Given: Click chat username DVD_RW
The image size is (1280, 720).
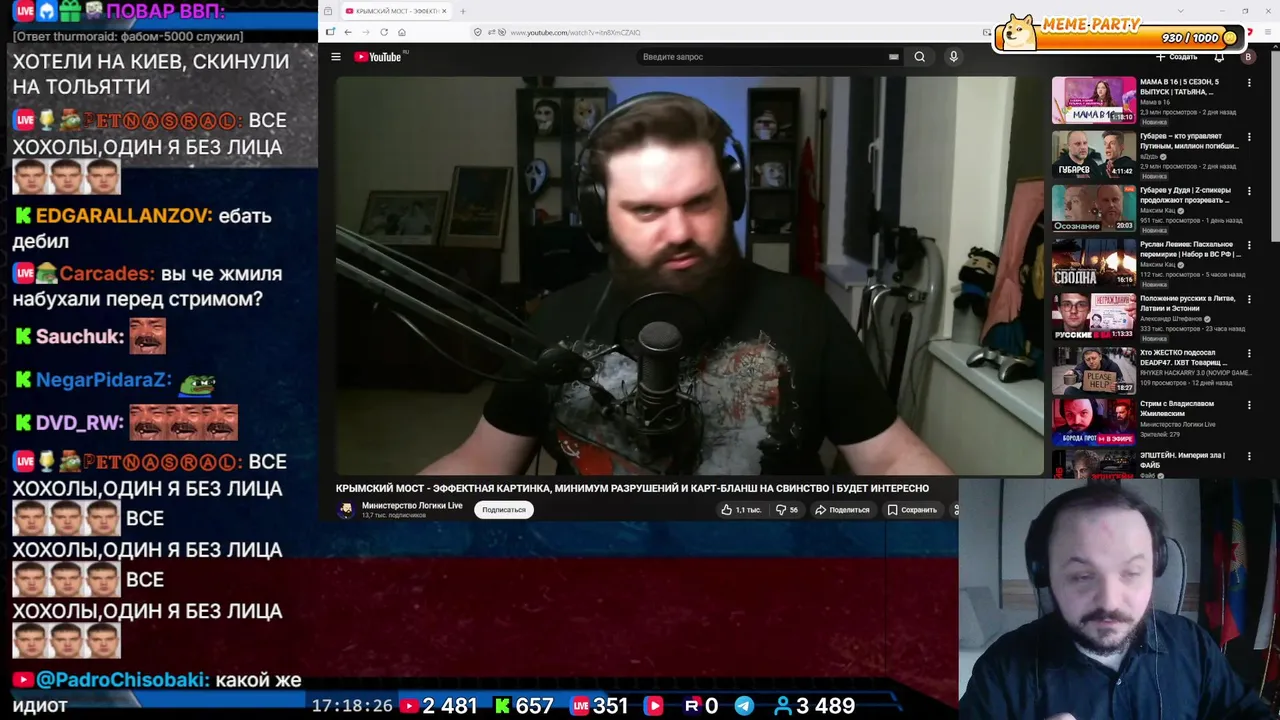Looking at the screenshot, I should pyautogui.click(x=80, y=423).
